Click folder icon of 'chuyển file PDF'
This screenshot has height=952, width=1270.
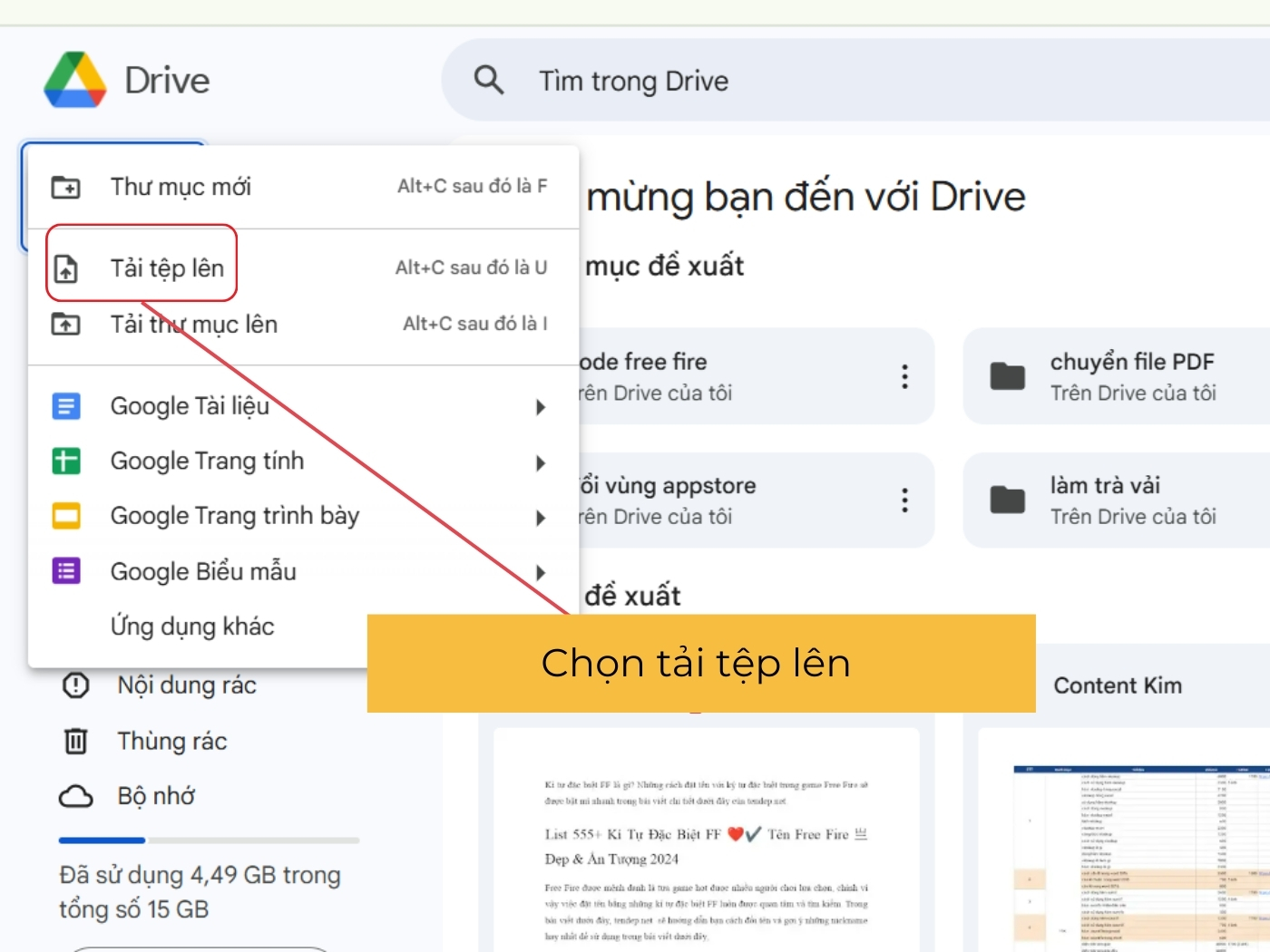pos(1008,376)
